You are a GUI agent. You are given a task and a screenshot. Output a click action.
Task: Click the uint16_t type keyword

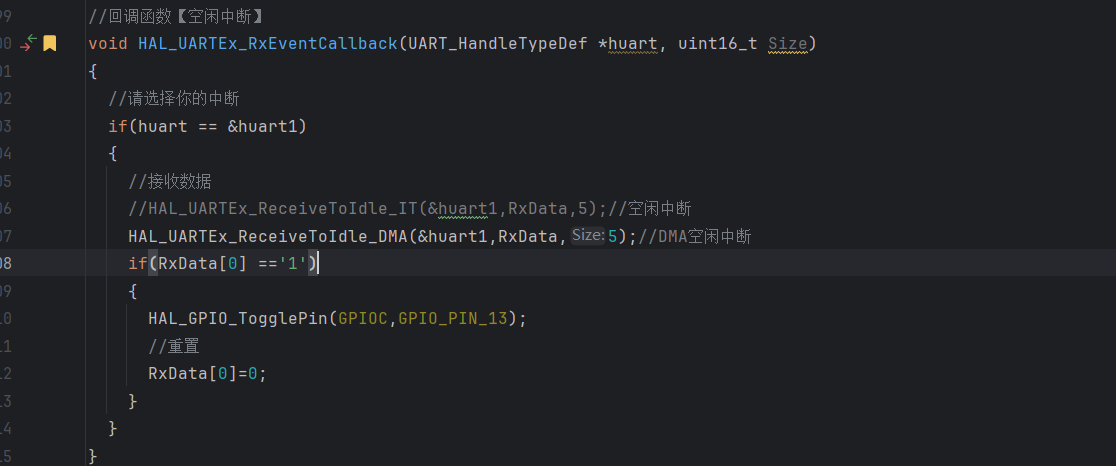(717, 44)
